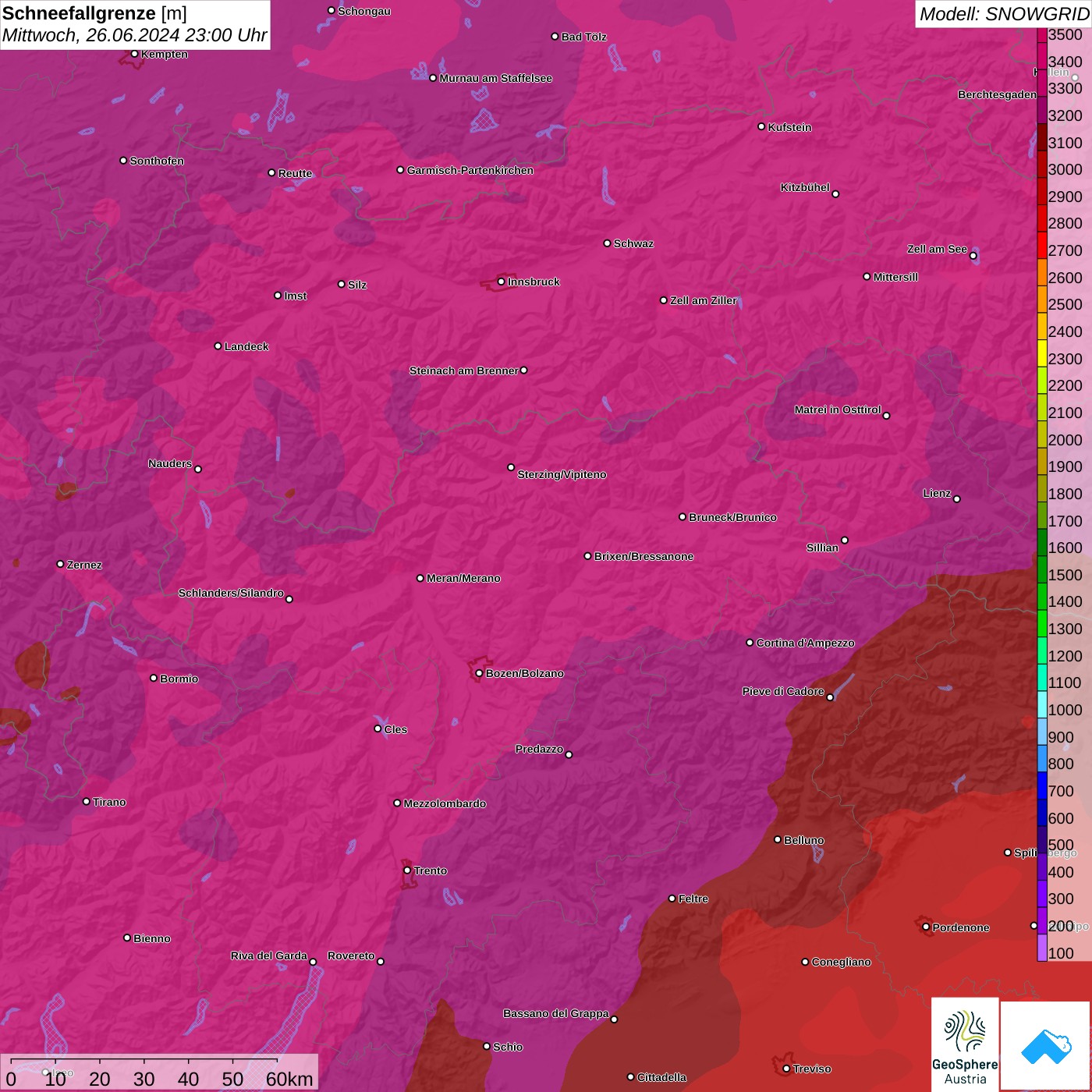Click the Predazzo label
The image size is (1092, 1092).
540,749
